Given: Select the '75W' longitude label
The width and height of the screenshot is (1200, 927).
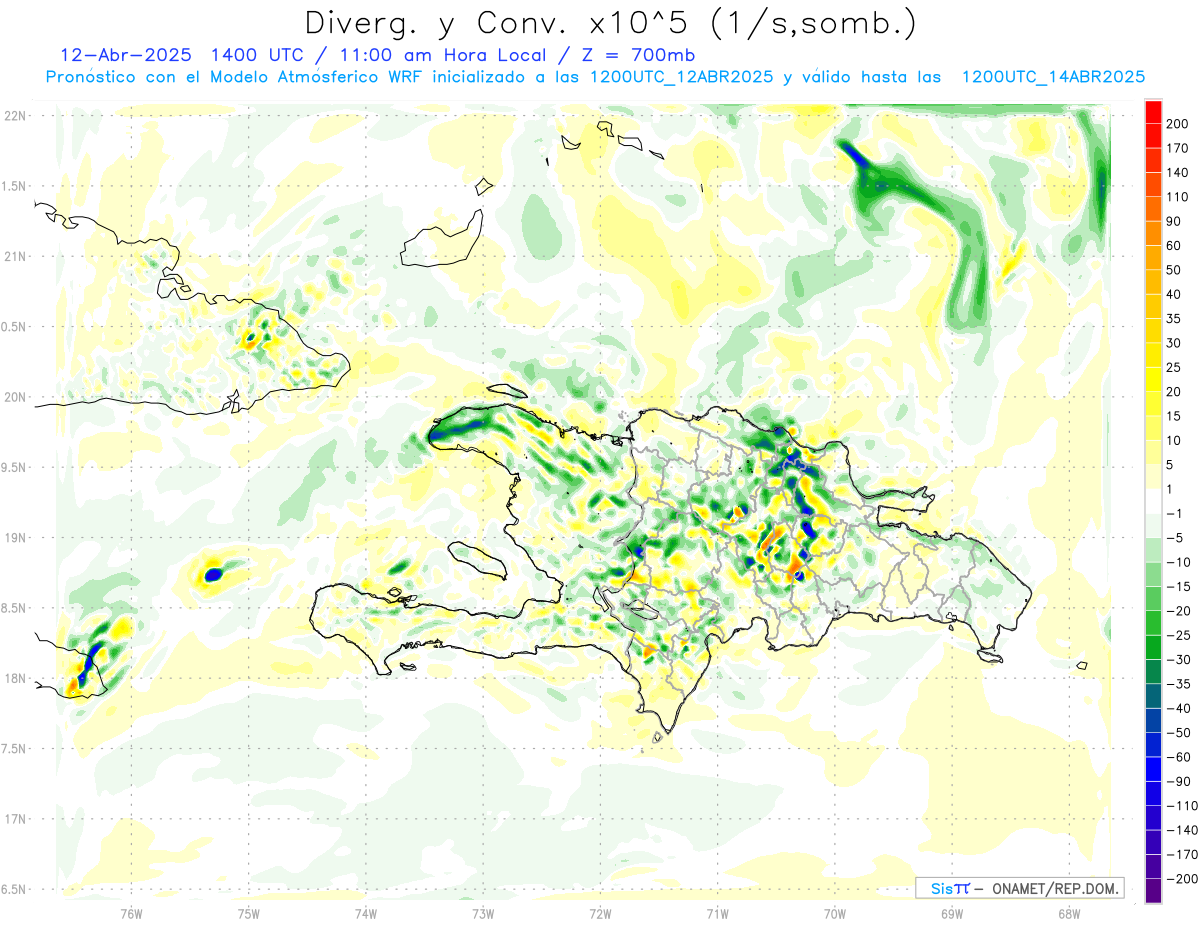Looking at the screenshot, I should 249,913.
